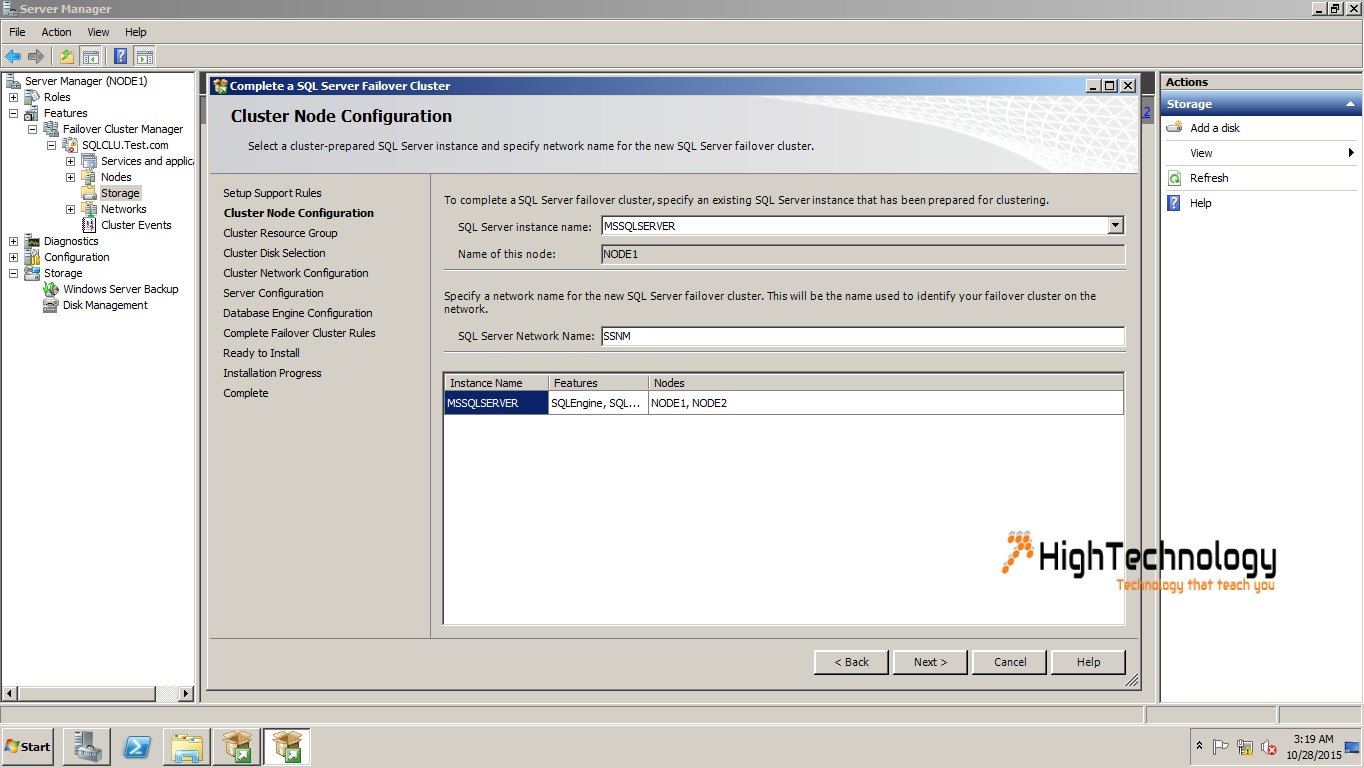Expand the Configuration tree node

pyautogui.click(x=13, y=257)
